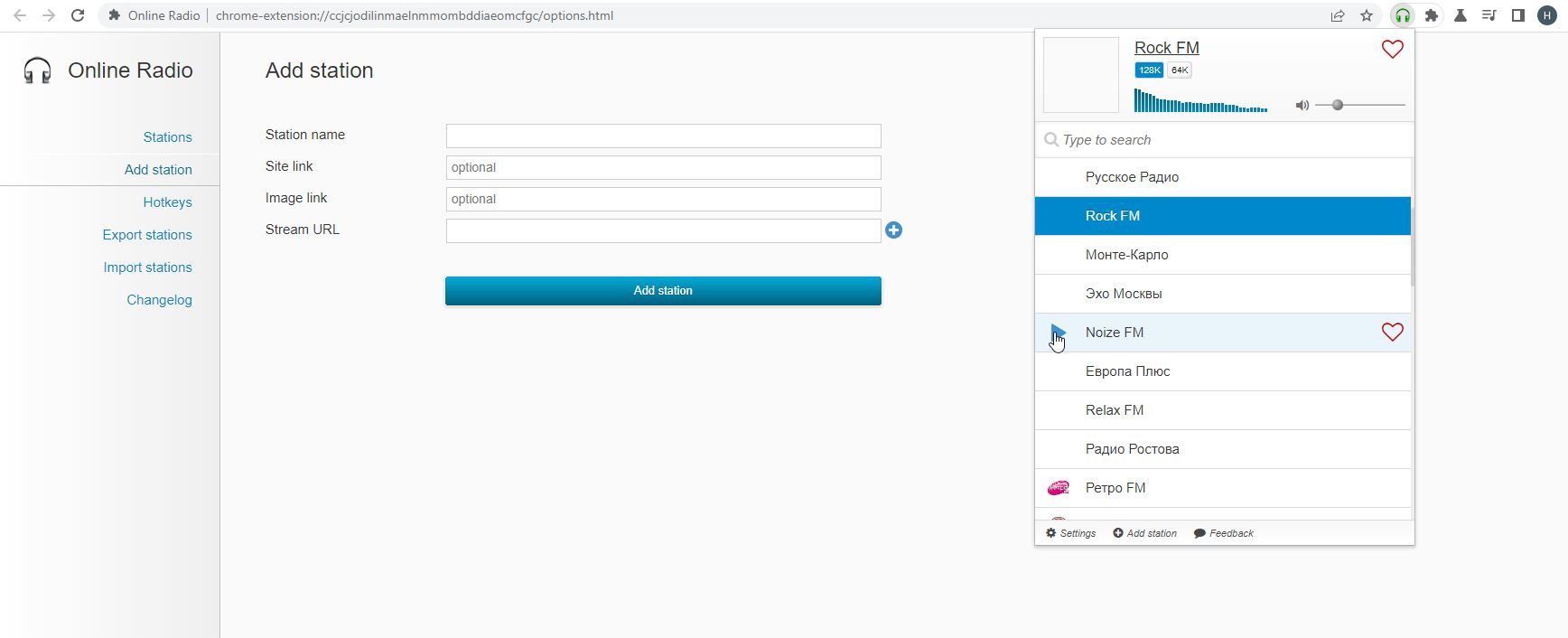Play Noize FM with the play arrow
This screenshot has height=638, width=1568.
click(1058, 333)
